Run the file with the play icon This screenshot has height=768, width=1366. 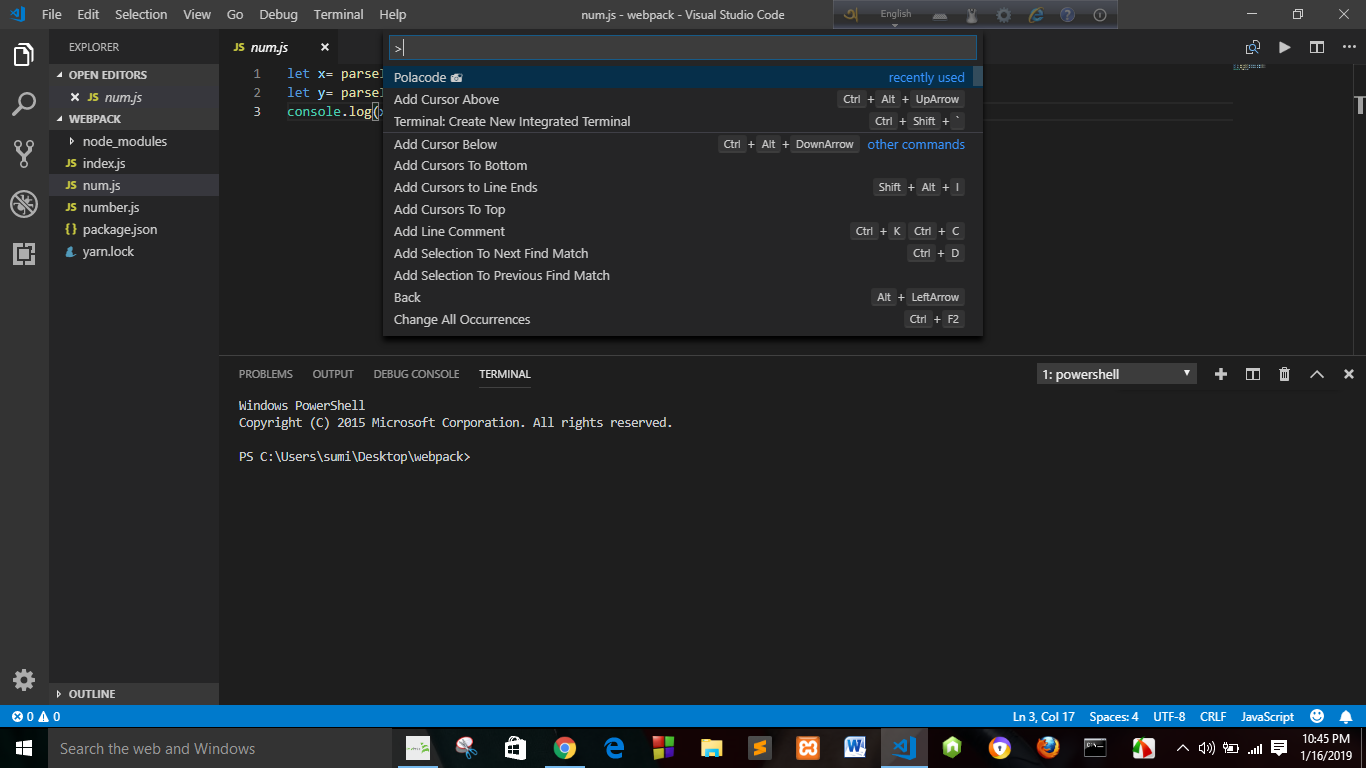1285,46
